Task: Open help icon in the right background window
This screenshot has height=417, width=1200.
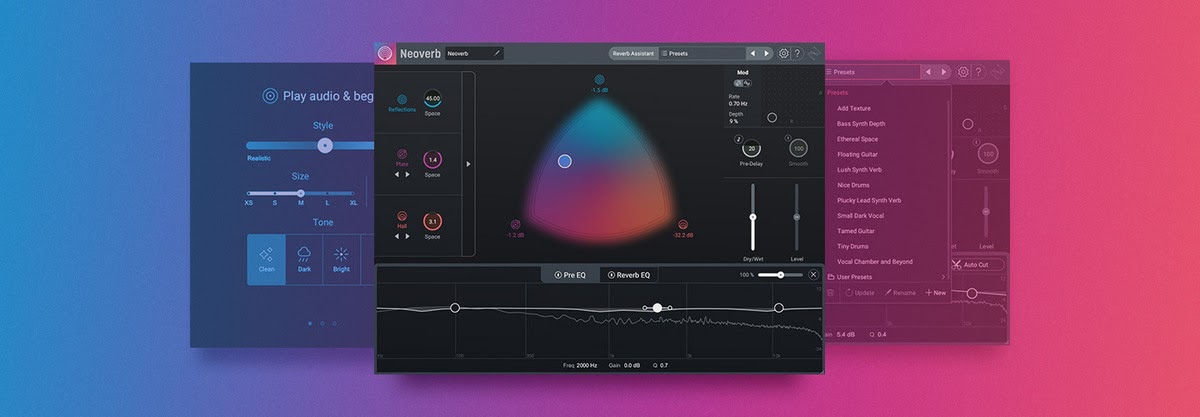Action: click(980, 72)
